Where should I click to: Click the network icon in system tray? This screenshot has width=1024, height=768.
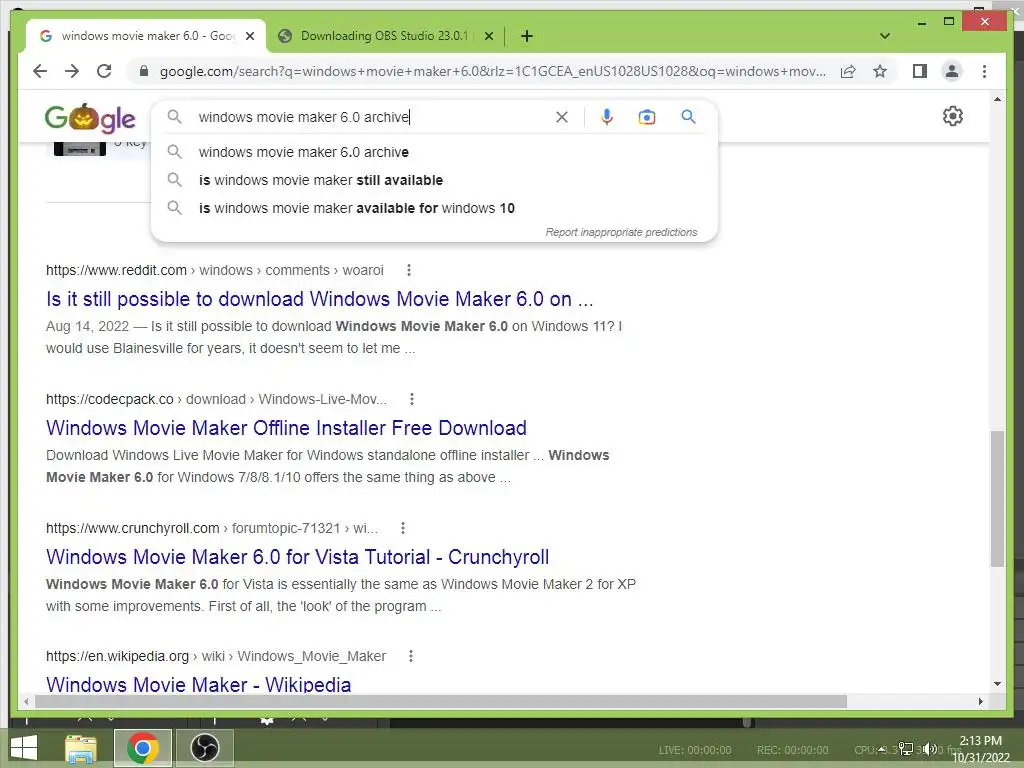(x=906, y=749)
